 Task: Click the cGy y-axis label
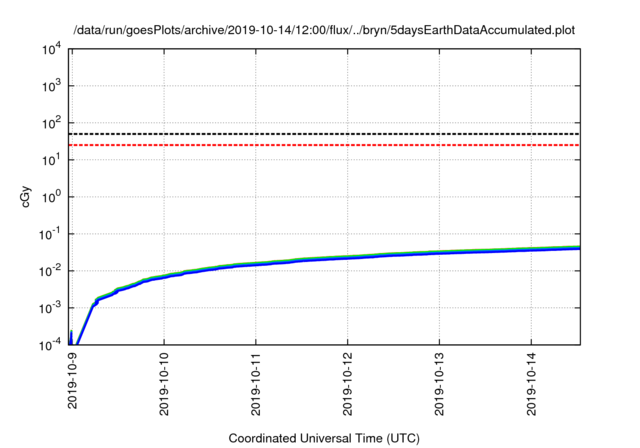[x=25, y=197]
